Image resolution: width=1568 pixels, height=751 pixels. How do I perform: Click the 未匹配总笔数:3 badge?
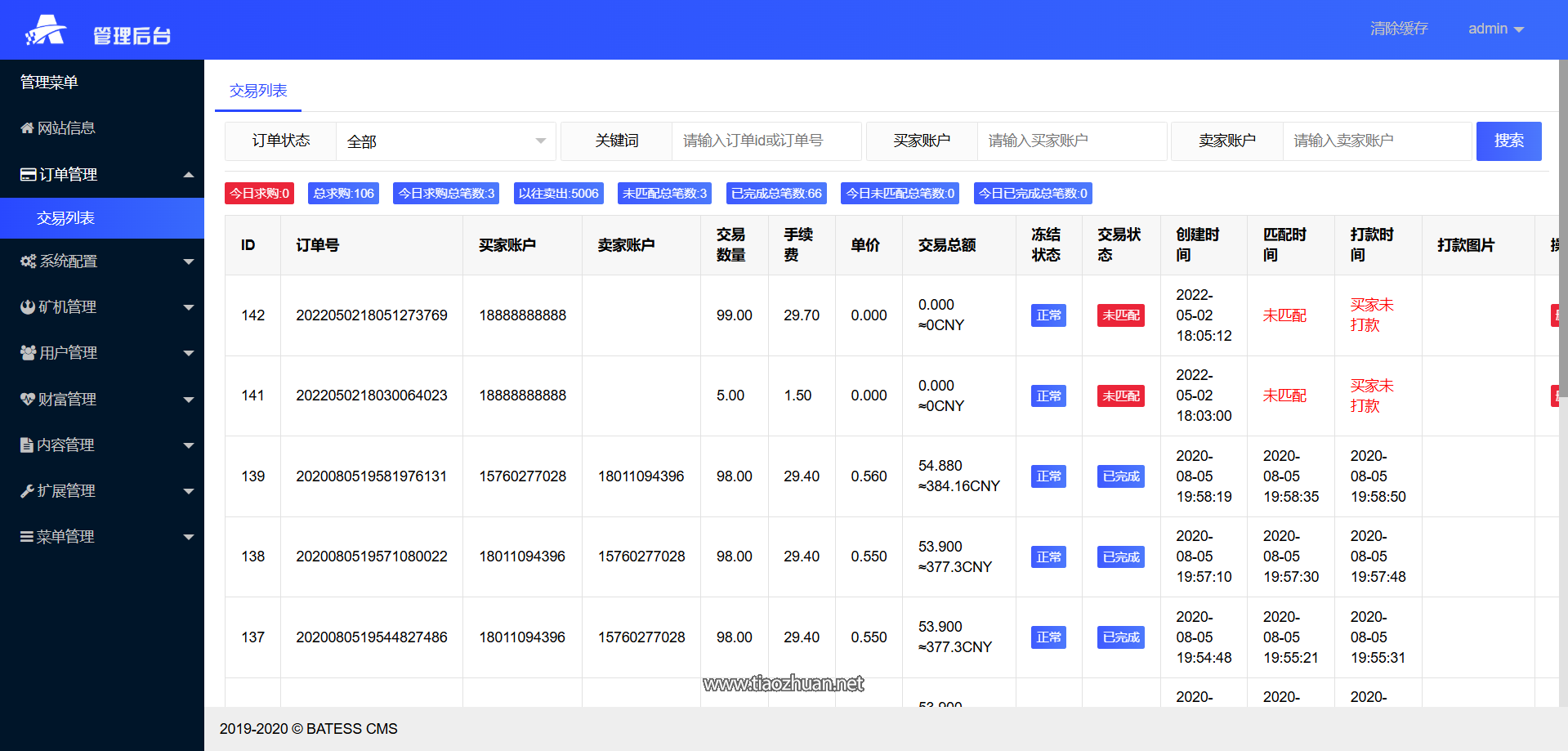(664, 194)
